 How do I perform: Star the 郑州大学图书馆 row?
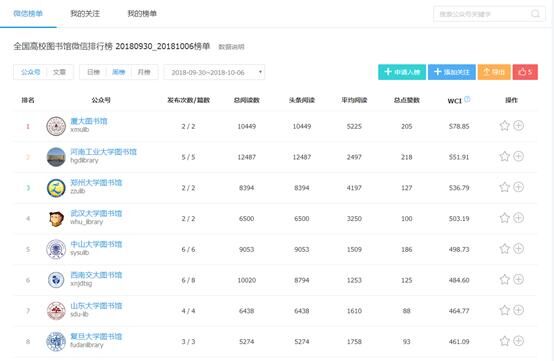click(x=505, y=187)
